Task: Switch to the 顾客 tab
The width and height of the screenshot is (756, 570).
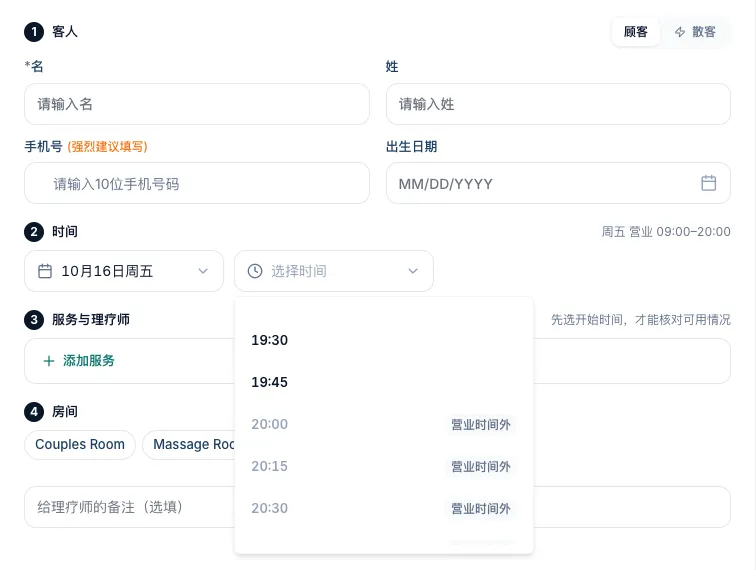Action: tap(635, 32)
